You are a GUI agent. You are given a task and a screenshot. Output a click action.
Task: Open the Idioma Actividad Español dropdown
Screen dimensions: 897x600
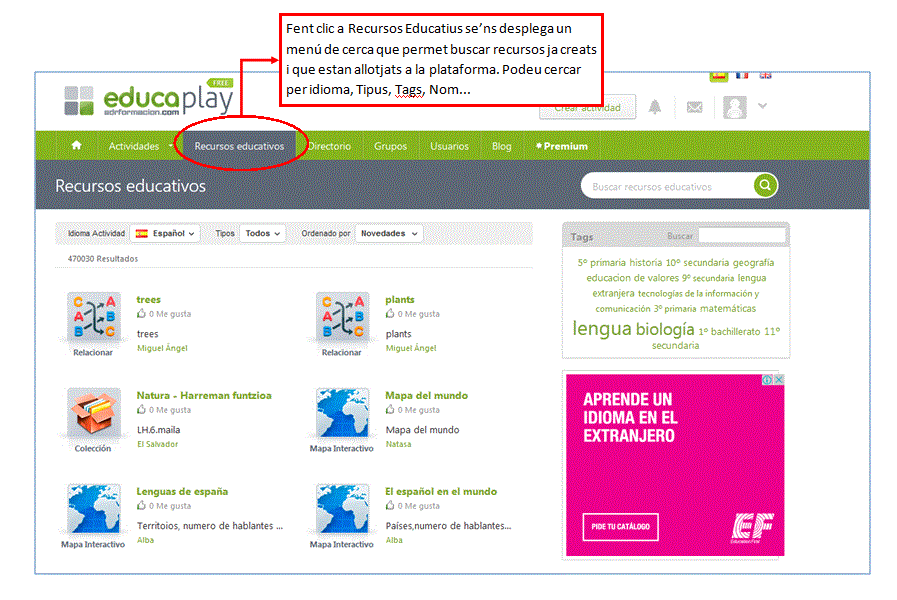(x=165, y=233)
